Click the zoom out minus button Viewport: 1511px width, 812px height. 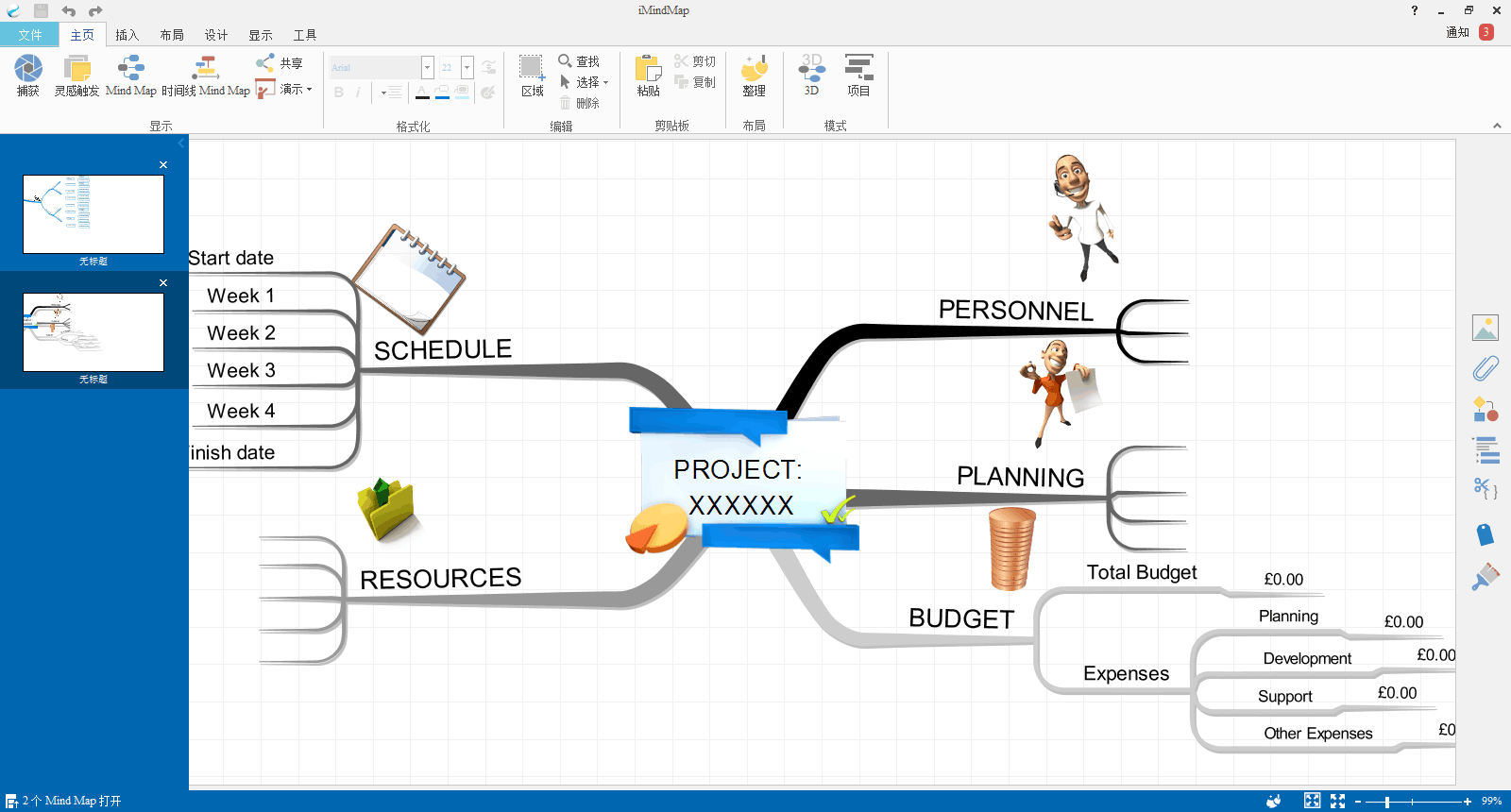(x=1358, y=802)
